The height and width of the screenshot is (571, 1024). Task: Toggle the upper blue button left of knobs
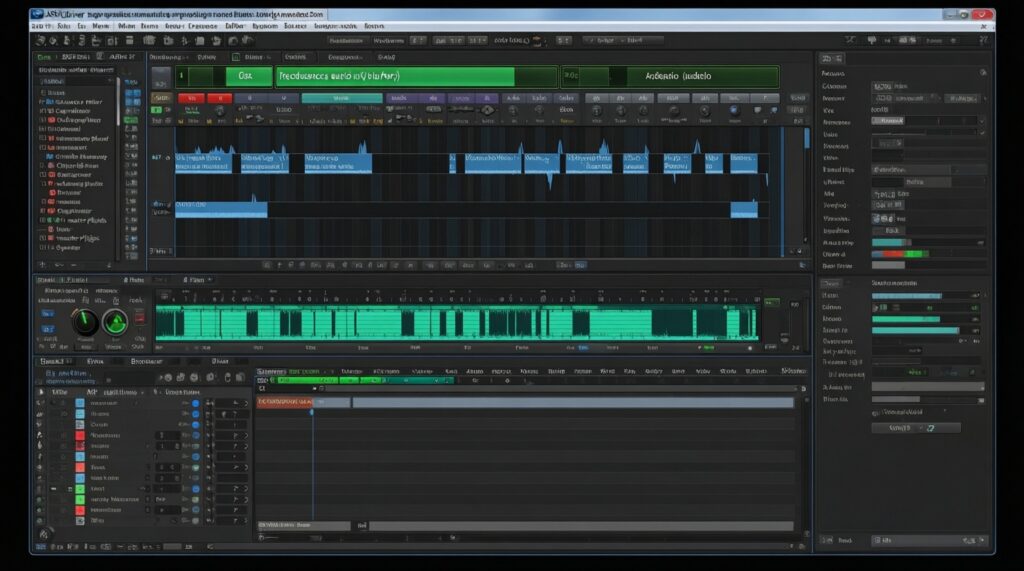48,314
